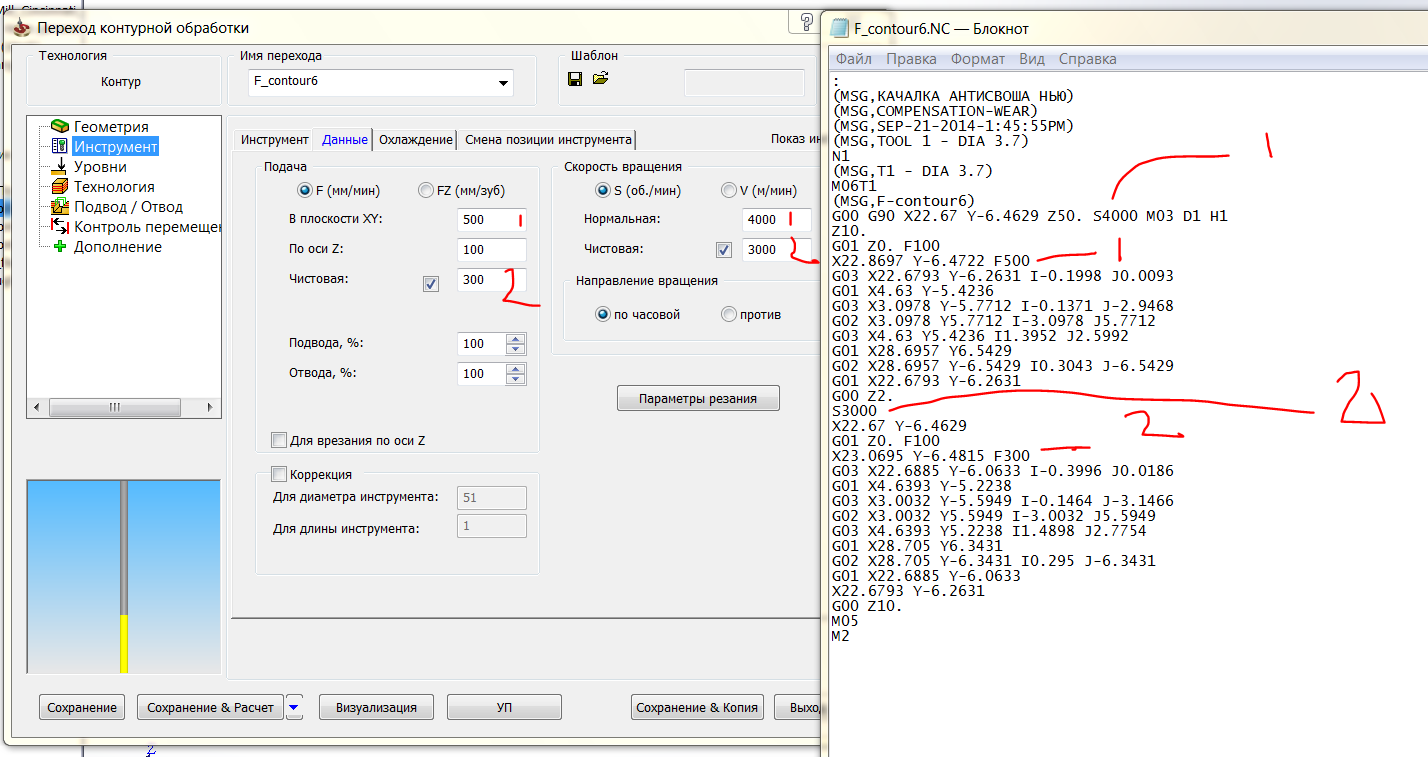
Task: Click the Notepad title bar document icon
Action: [x=839, y=28]
